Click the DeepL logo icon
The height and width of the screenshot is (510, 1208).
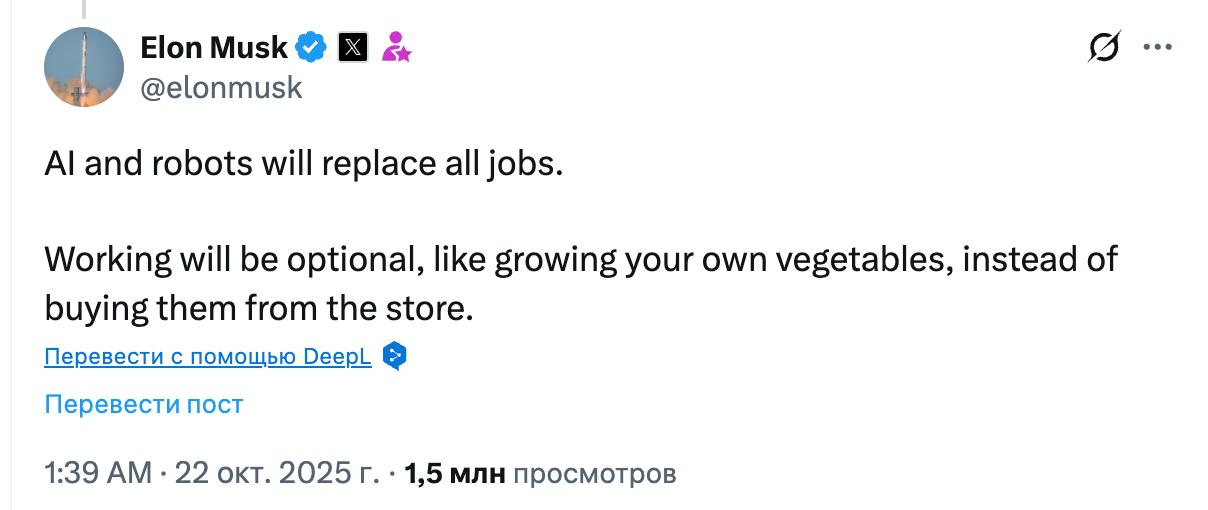(x=395, y=357)
